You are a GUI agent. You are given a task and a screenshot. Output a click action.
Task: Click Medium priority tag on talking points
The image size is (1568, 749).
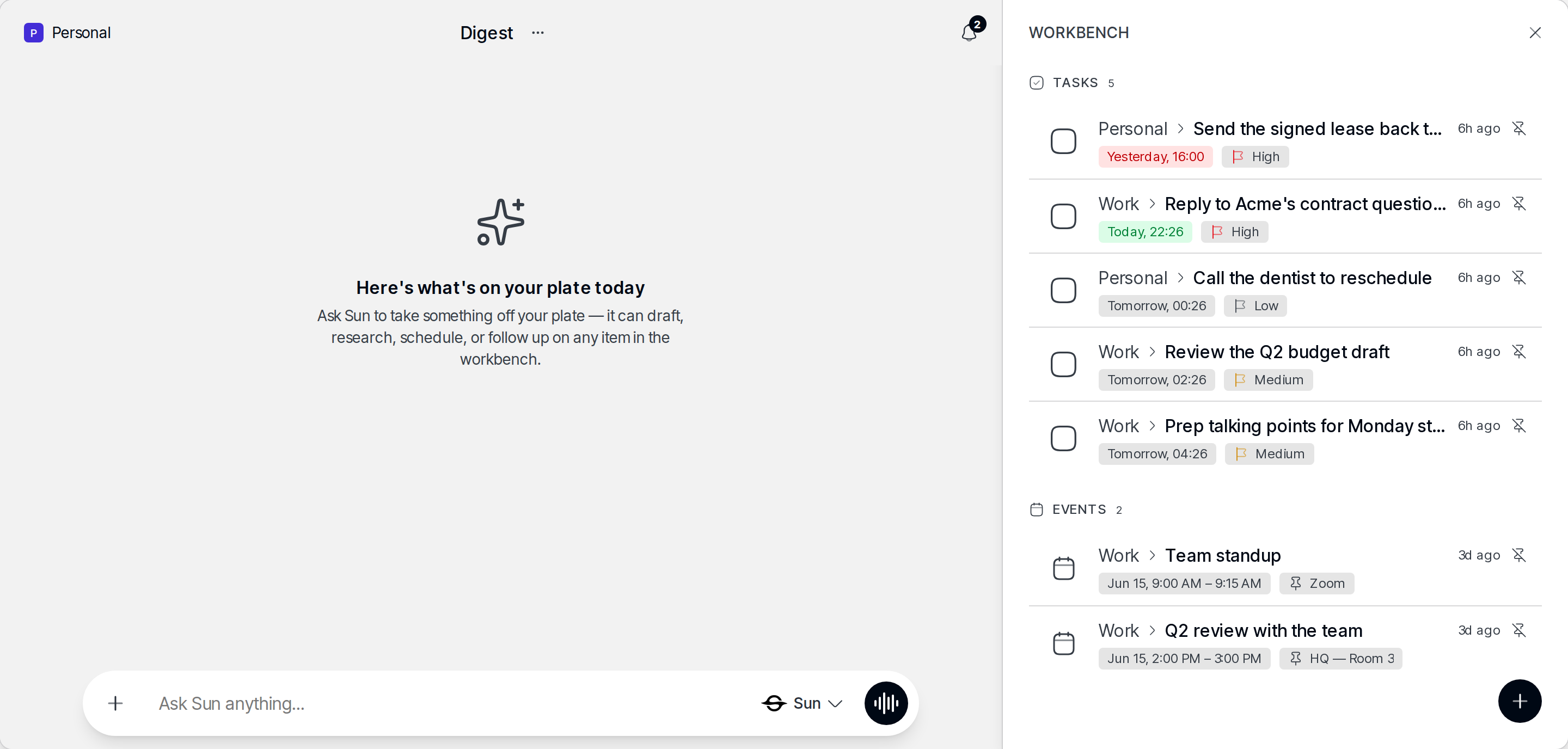click(1269, 453)
